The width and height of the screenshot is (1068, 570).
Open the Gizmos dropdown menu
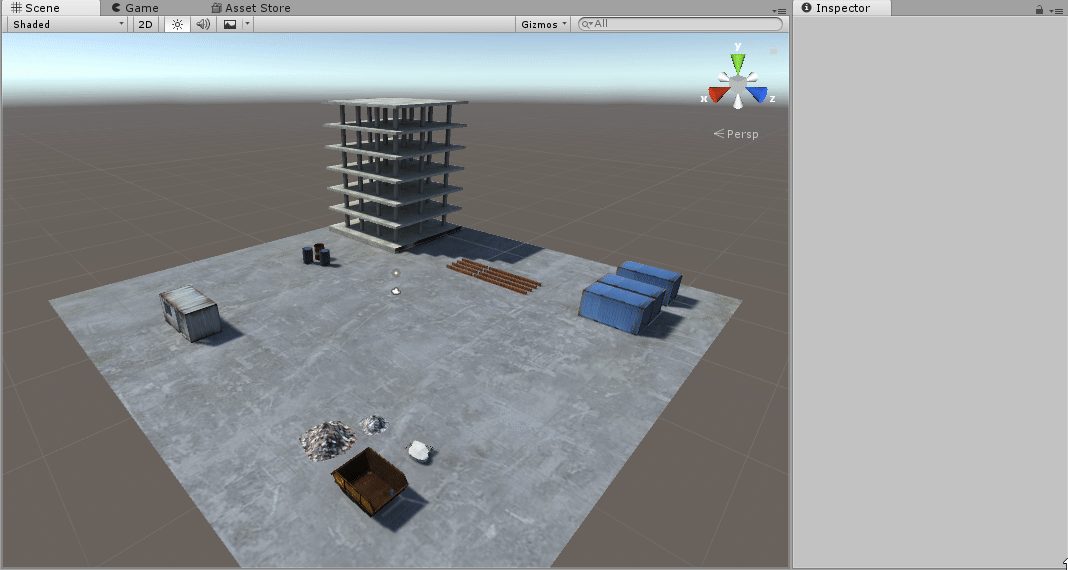544,24
